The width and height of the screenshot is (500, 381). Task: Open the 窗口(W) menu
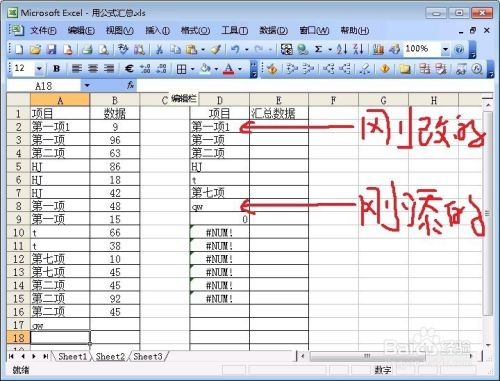[314, 31]
